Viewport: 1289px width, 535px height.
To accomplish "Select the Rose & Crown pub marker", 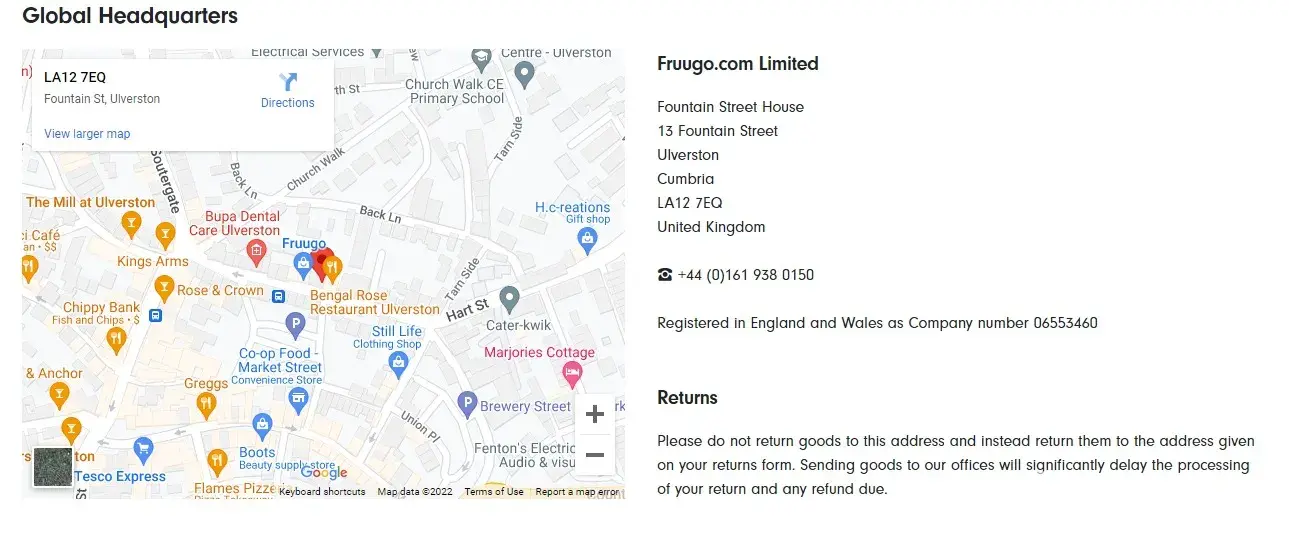I will click(164, 290).
